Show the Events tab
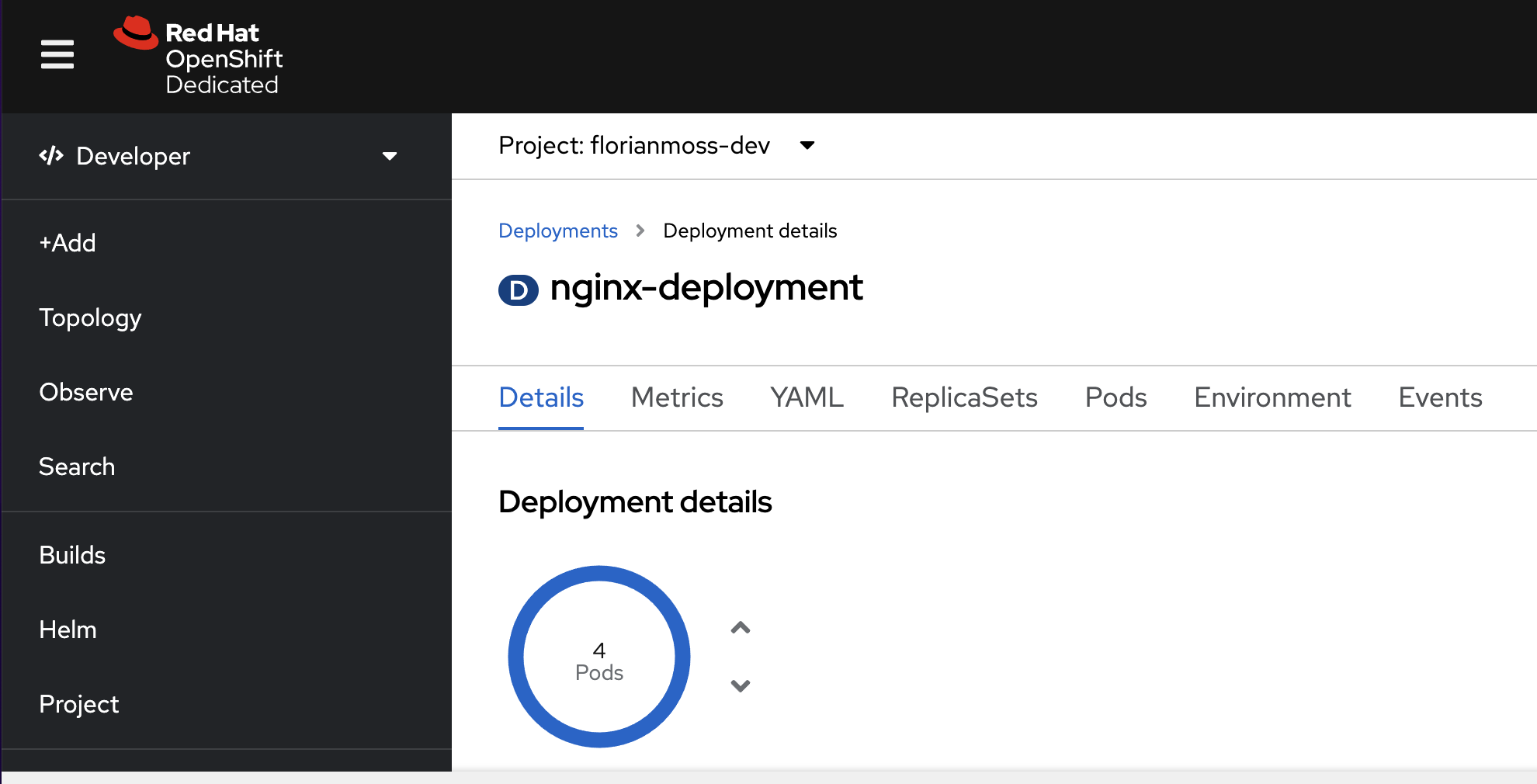Image resolution: width=1537 pixels, height=784 pixels. pyautogui.click(x=1440, y=397)
